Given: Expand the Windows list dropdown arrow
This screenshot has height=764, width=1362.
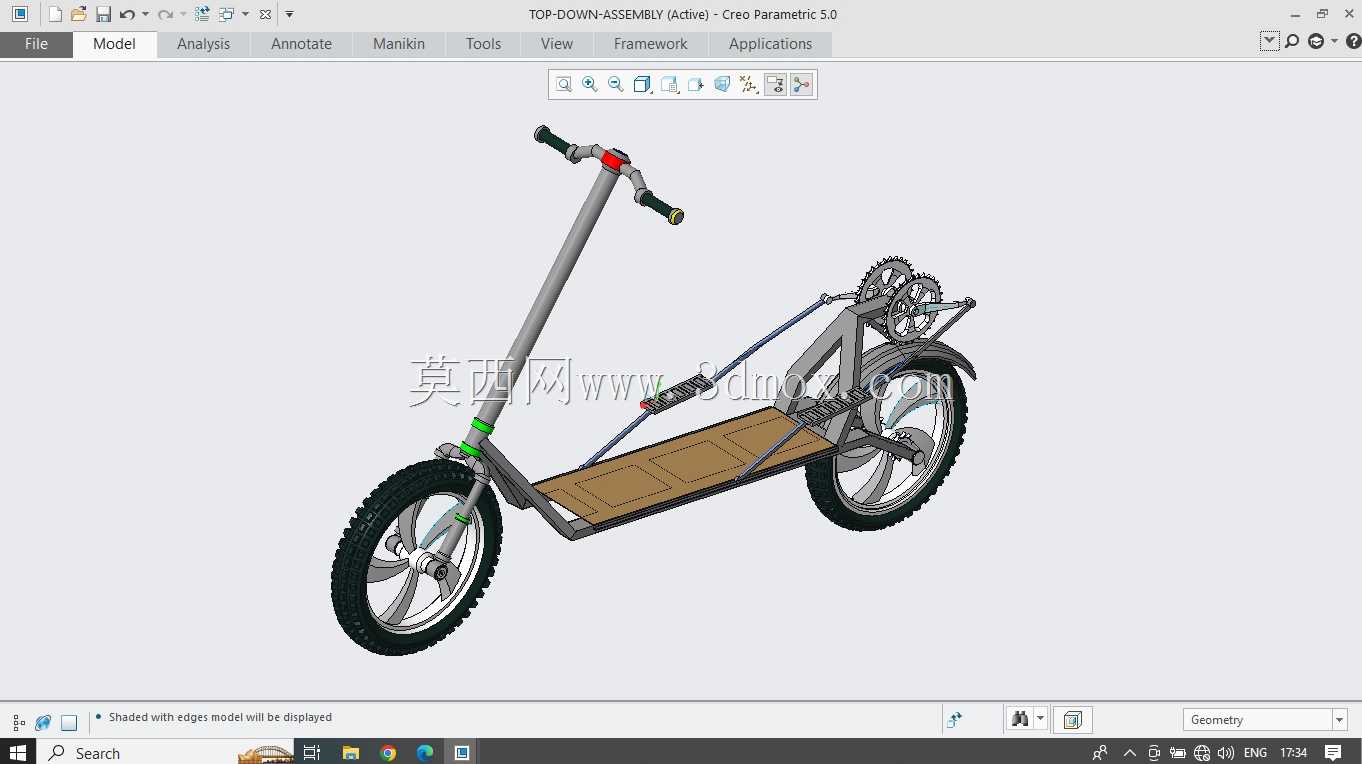Looking at the screenshot, I should coord(245,14).
